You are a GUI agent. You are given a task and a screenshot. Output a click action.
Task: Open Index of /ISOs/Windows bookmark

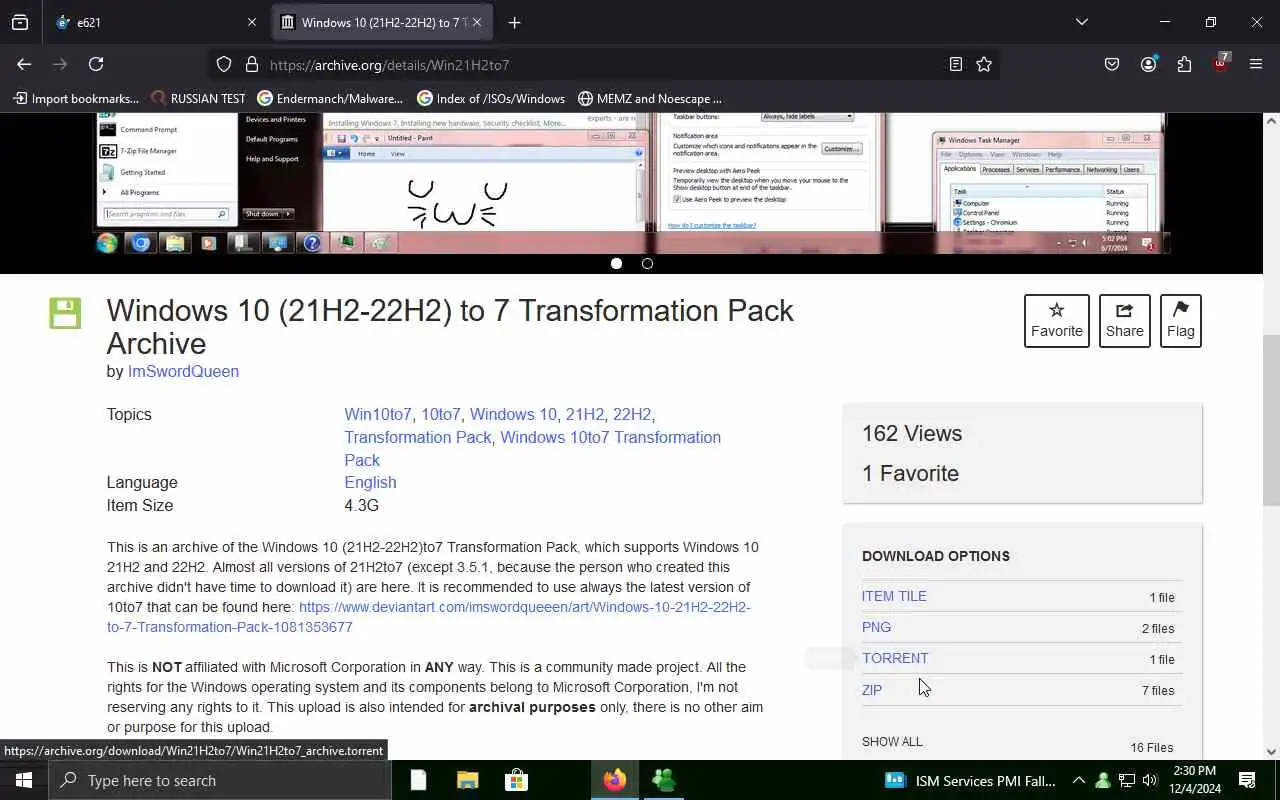pos(491,98)
